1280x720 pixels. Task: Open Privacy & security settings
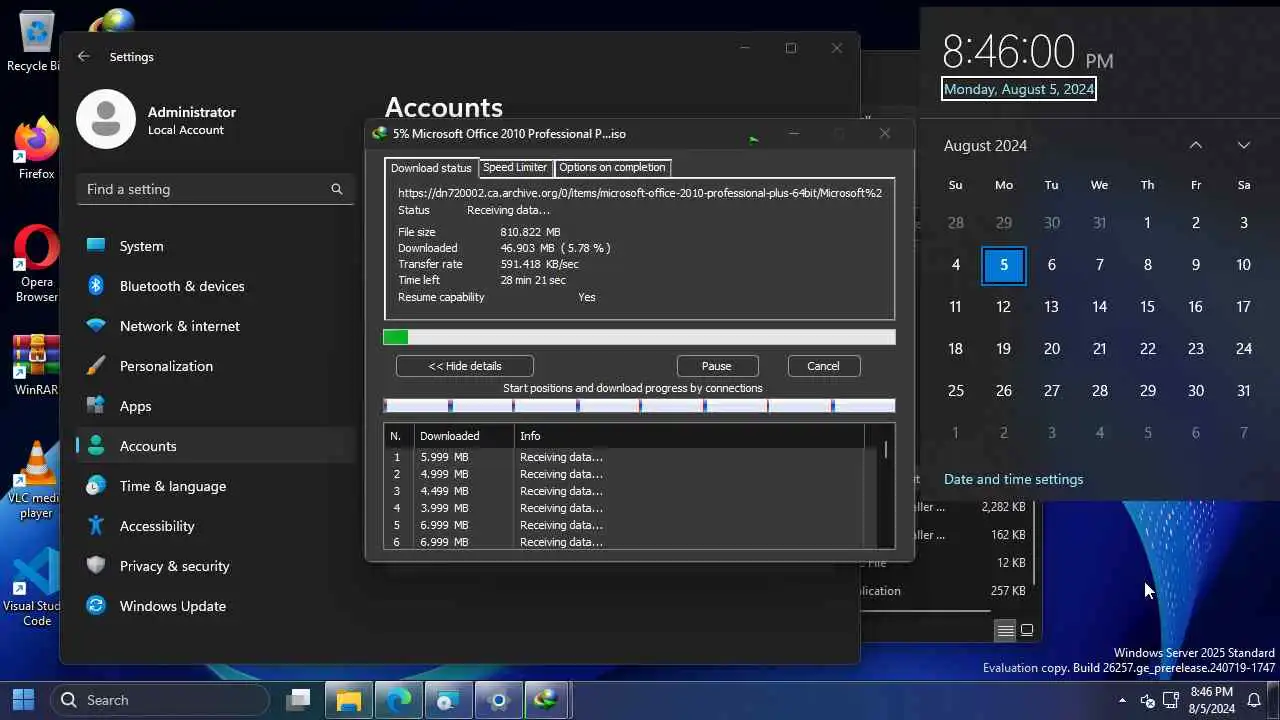[216, 566]
